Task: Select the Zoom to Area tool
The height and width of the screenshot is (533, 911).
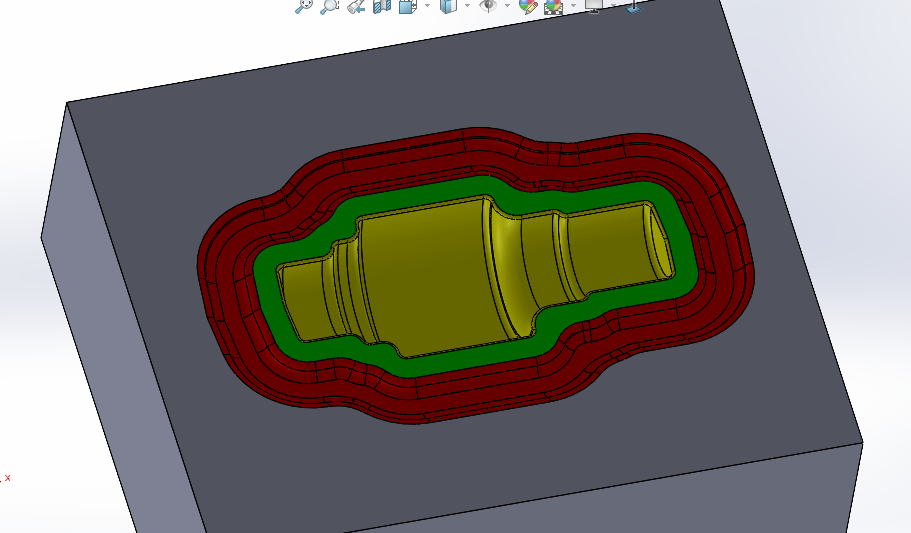Action: (x=329, y=6)
